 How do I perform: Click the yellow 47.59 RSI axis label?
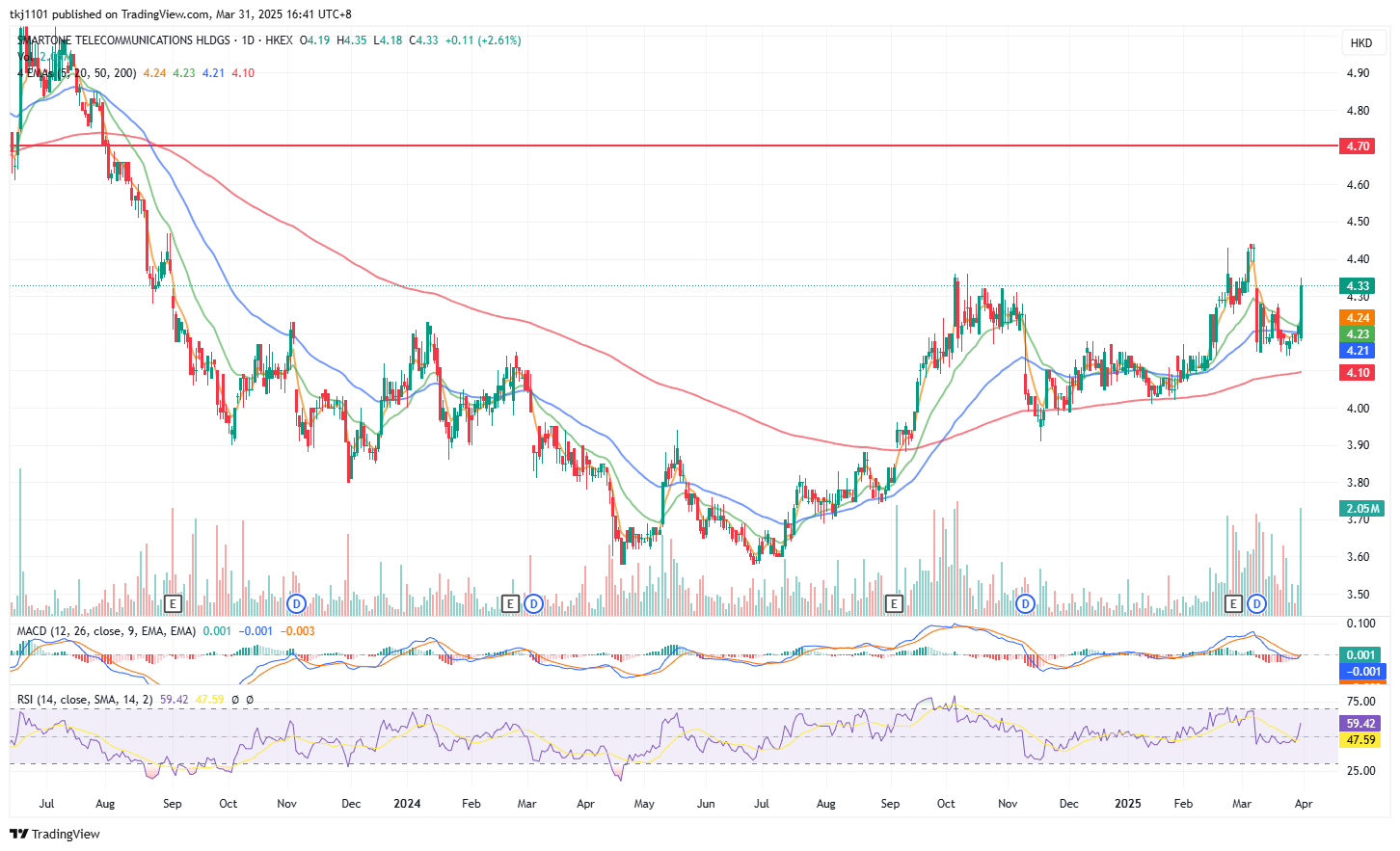point(1360,740)
